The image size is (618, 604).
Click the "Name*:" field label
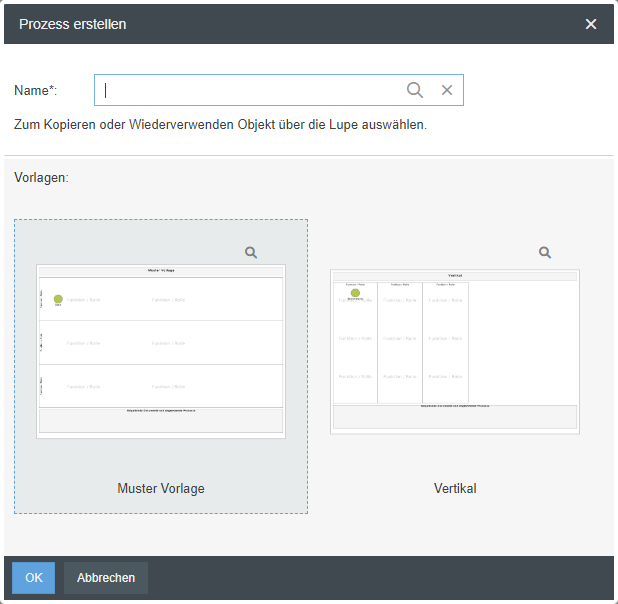pyautogui.click(x=36, y=90)
